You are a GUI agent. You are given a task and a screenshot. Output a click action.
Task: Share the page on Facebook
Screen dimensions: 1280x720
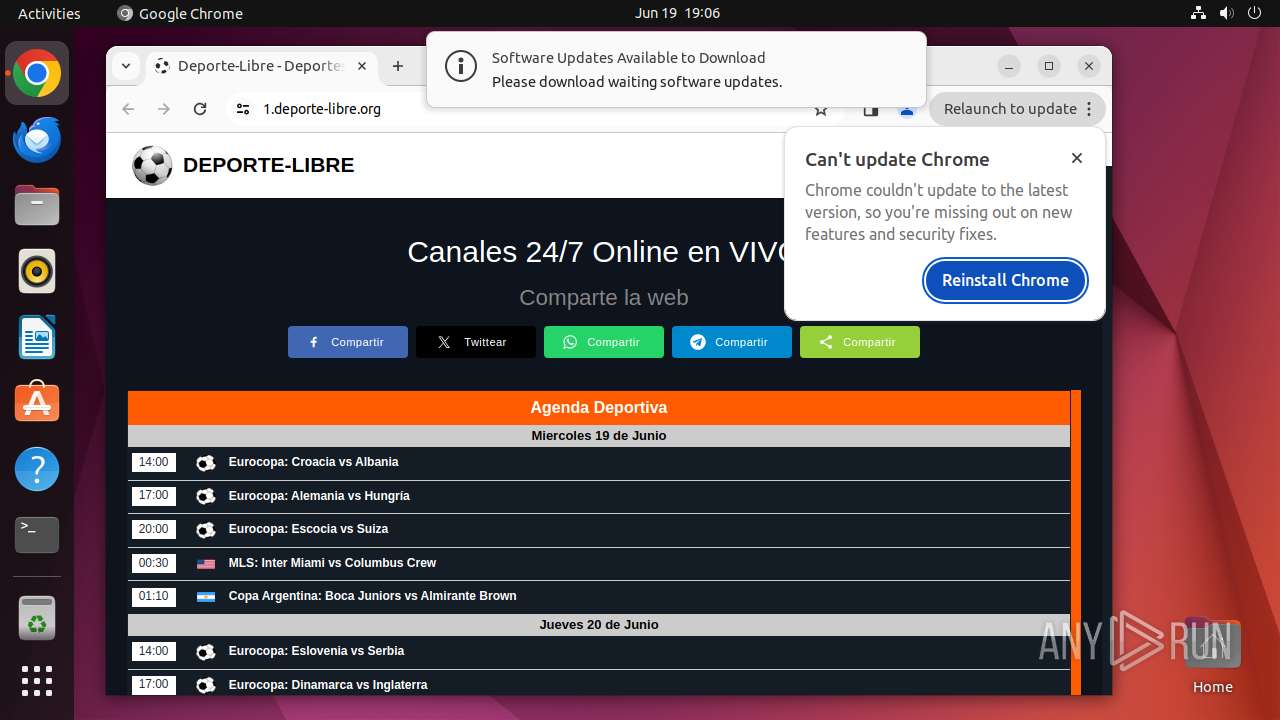pyautogui.click(x=348, y=342)
